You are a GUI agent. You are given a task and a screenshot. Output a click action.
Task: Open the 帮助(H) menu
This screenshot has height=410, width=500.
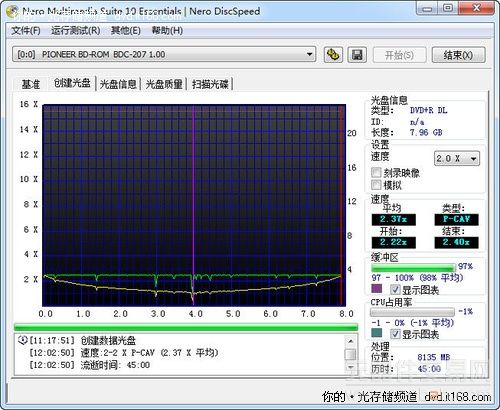tap(167, 31)
